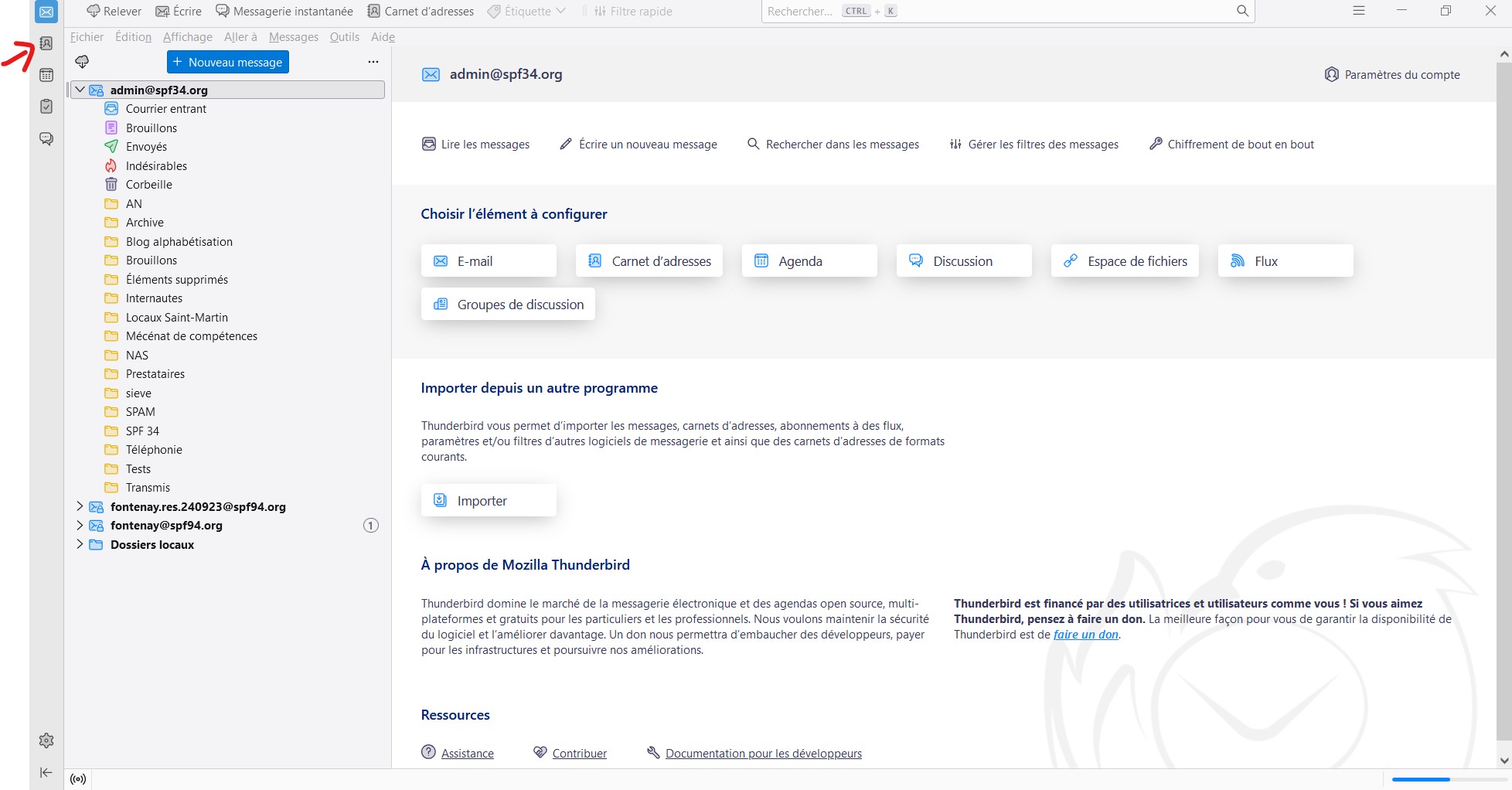The height and width of the screenshot is (790, 1512).
Task: Select the Courrier entrant folder
Action: click(166, 109)
